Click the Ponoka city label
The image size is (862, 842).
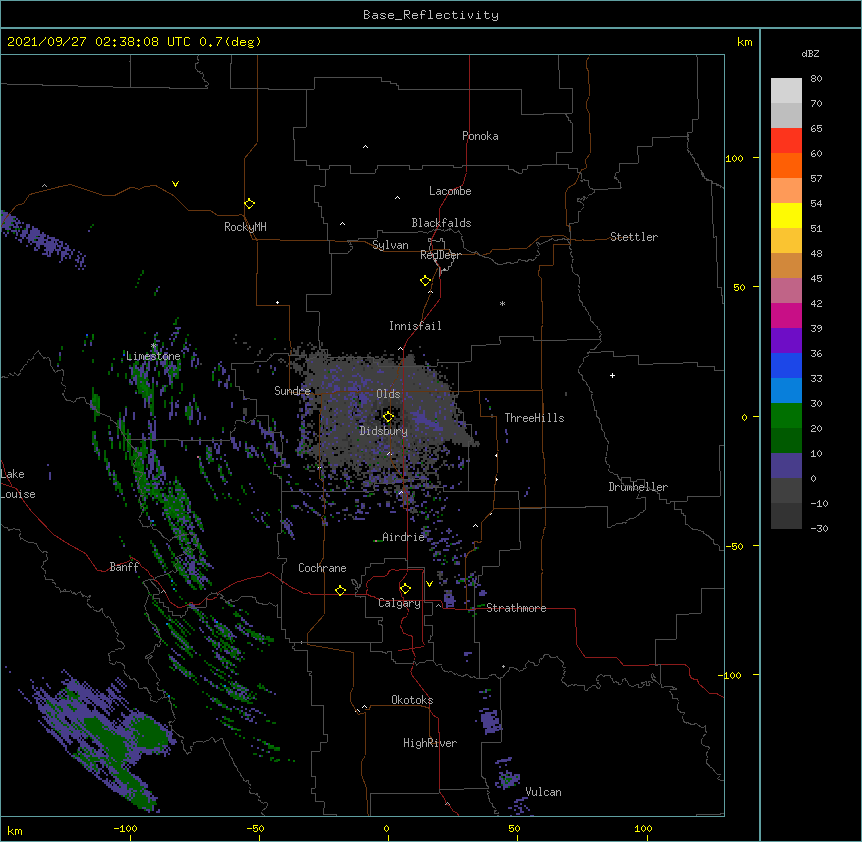tap(480, 136)
